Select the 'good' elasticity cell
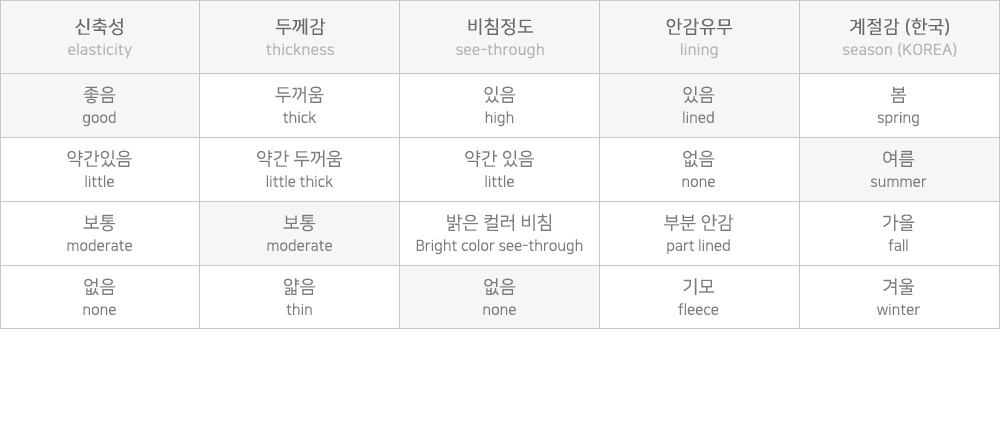Screen dimensions: 1000x429 [99, 106]
